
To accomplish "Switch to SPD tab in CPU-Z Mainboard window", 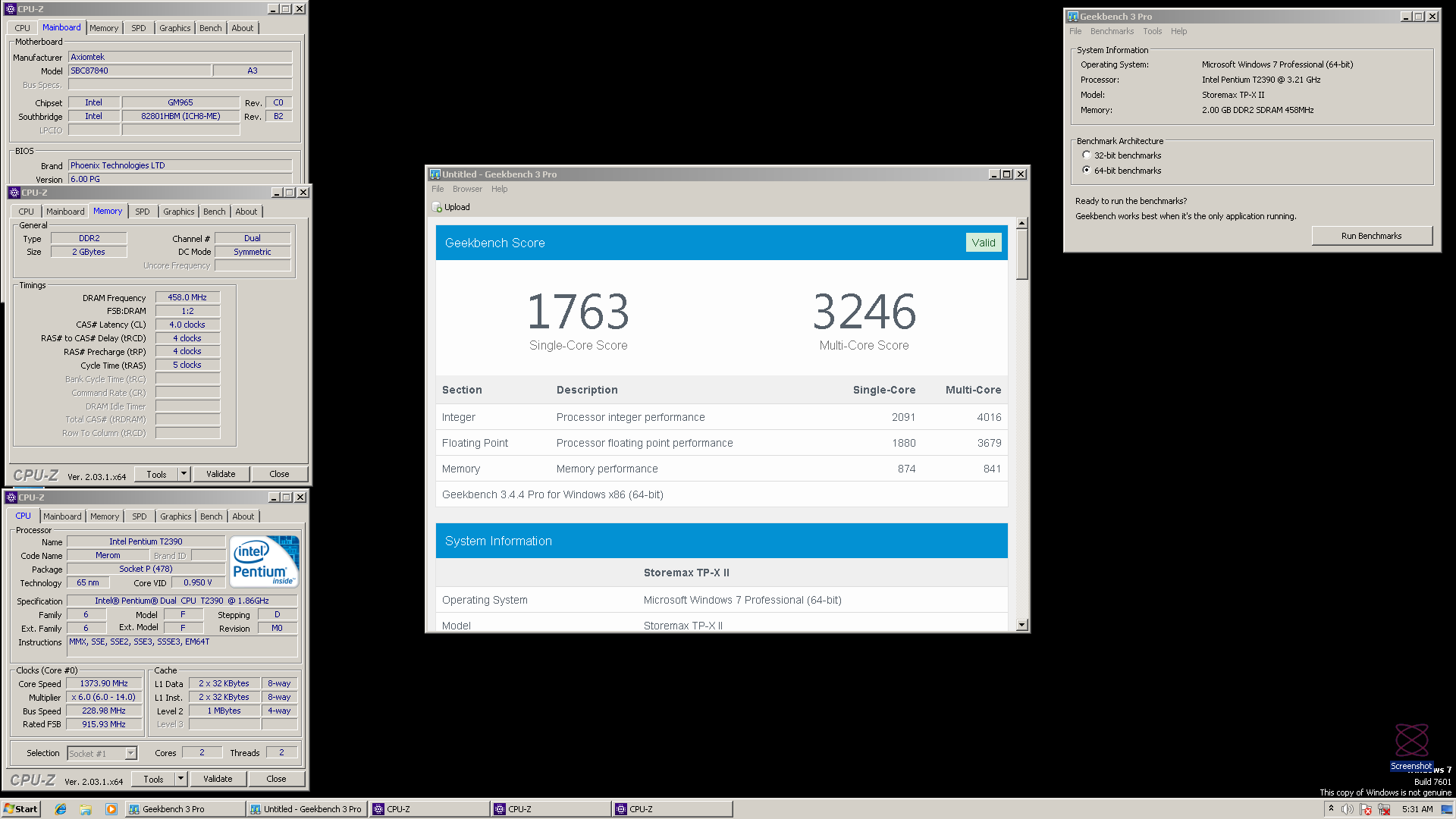I will click(x=138, y=28).
